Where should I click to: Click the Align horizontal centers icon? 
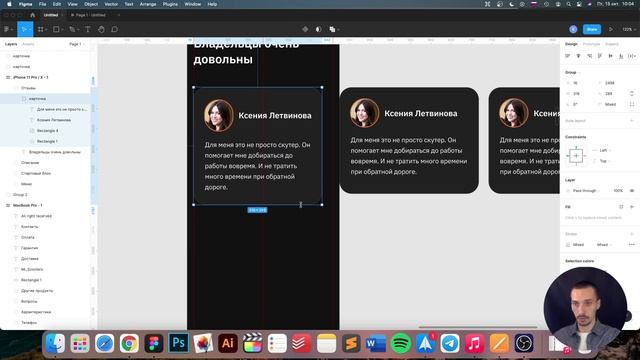578,56
